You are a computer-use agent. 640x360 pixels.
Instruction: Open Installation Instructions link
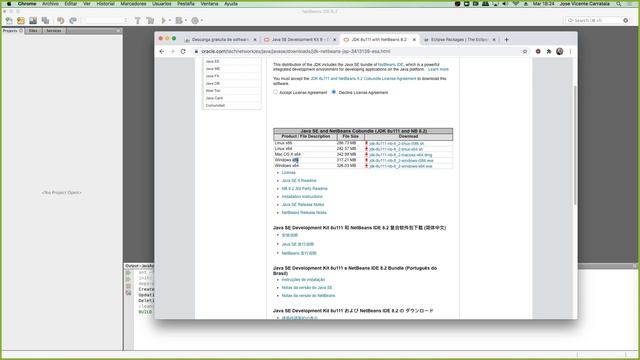coord(302,197)
